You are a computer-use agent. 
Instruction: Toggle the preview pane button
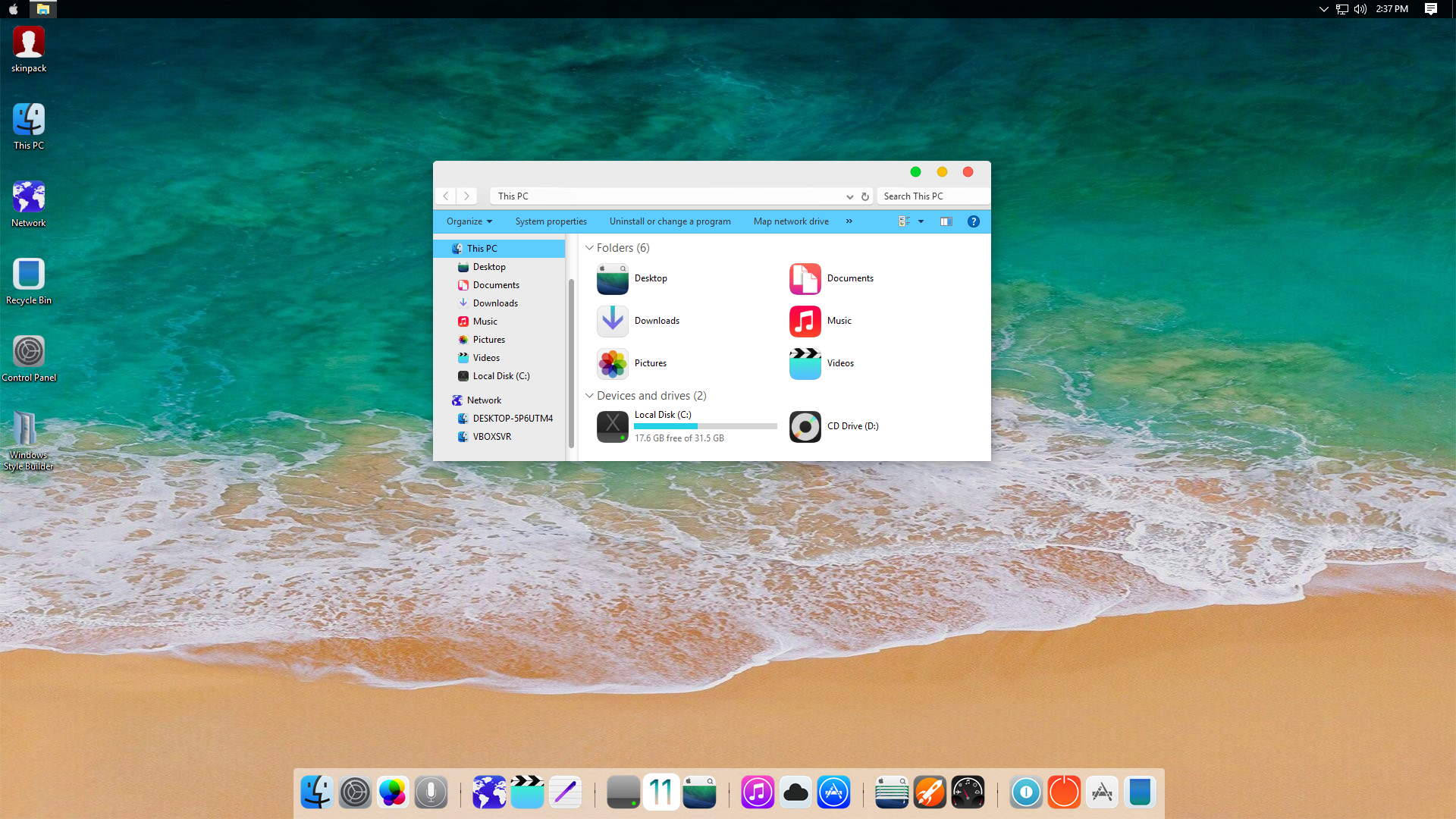pos(946,221)
